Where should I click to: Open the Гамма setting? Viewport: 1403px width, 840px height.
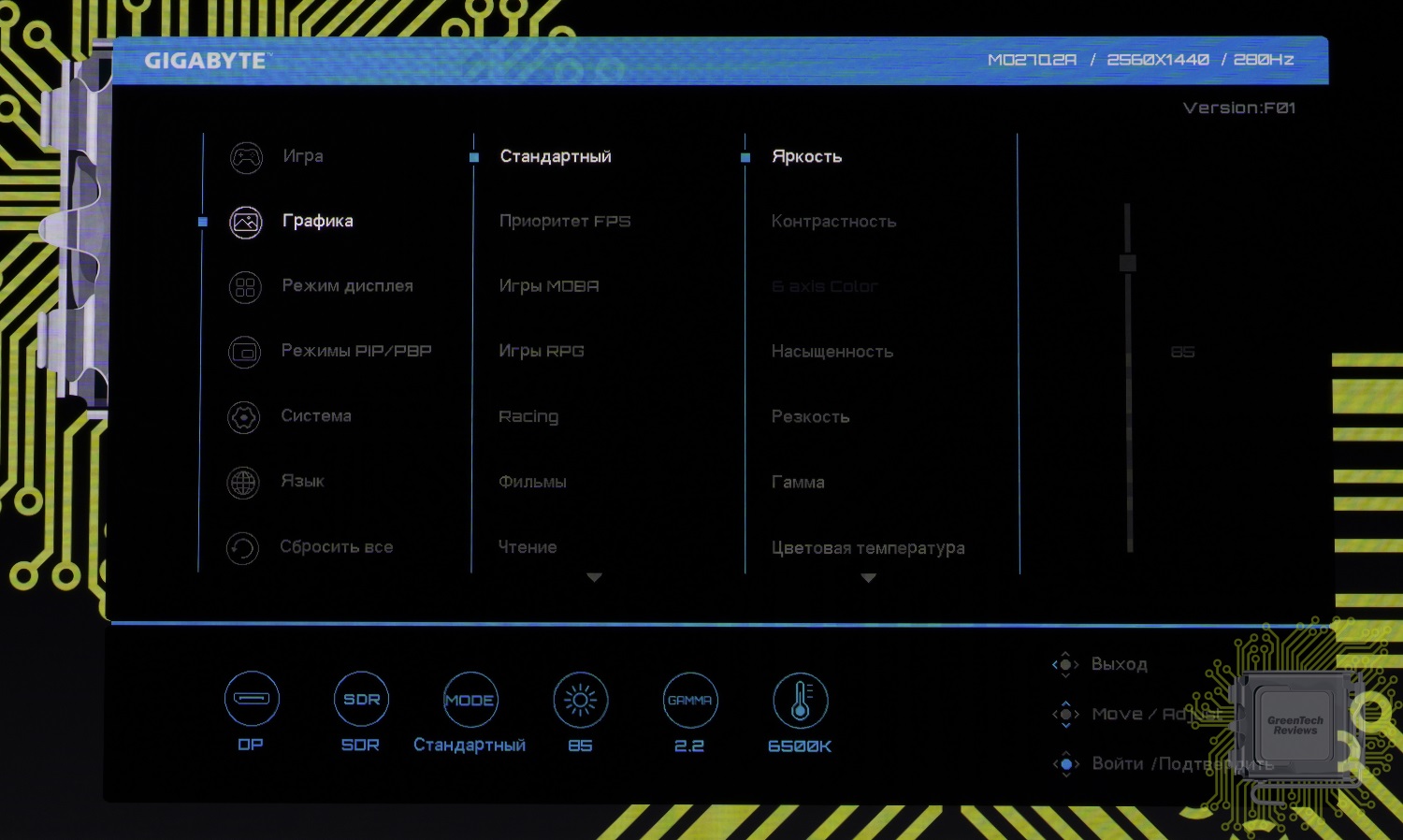click(798, 483)
